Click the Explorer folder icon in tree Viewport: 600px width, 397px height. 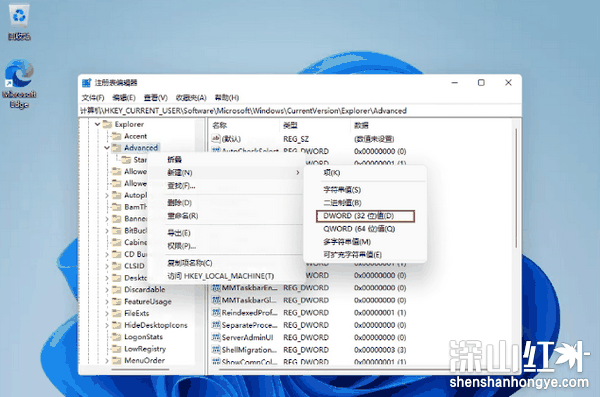coord(108,124)
